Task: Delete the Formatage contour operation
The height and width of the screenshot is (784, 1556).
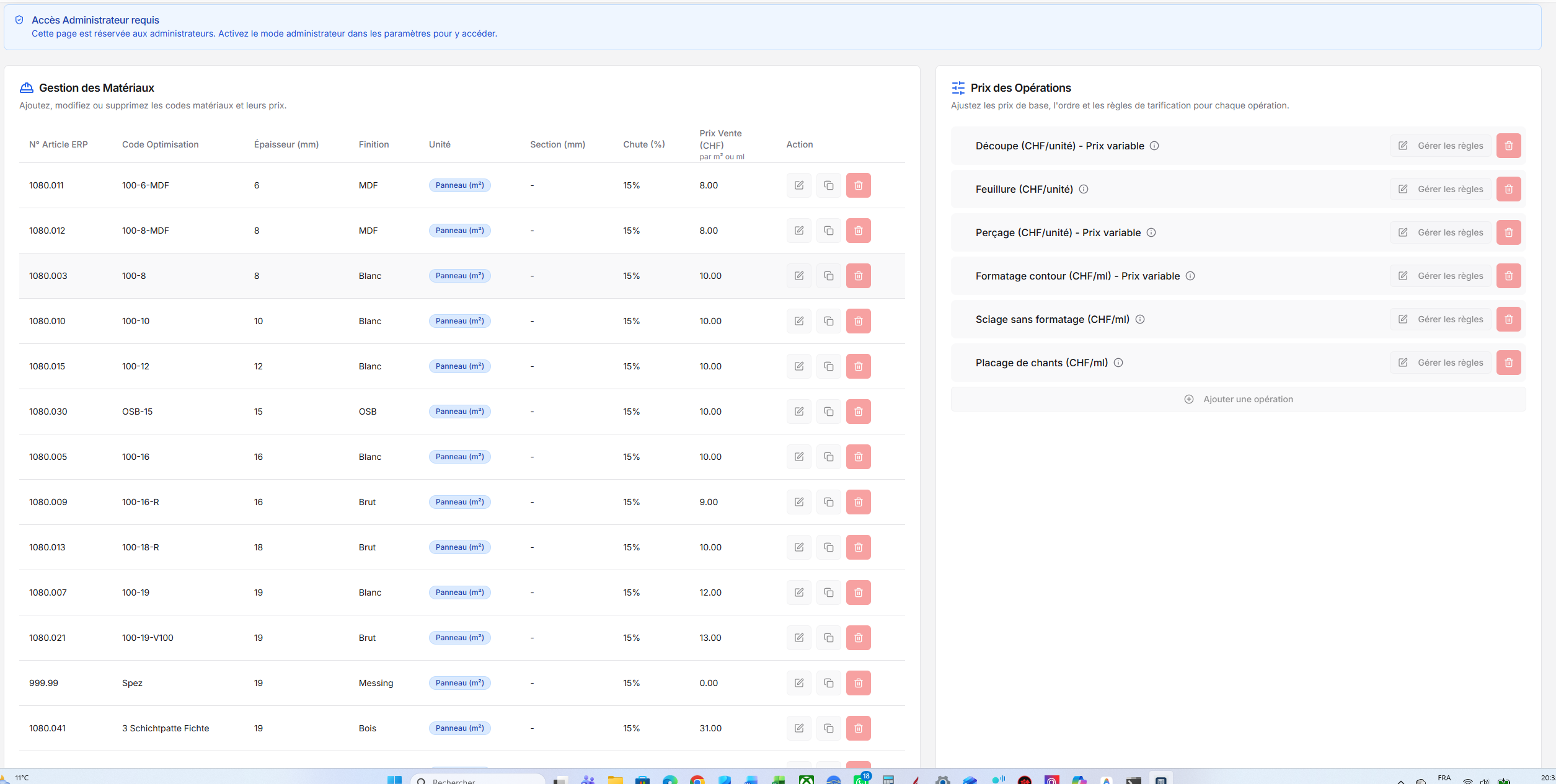Action: click(1509, 276)
